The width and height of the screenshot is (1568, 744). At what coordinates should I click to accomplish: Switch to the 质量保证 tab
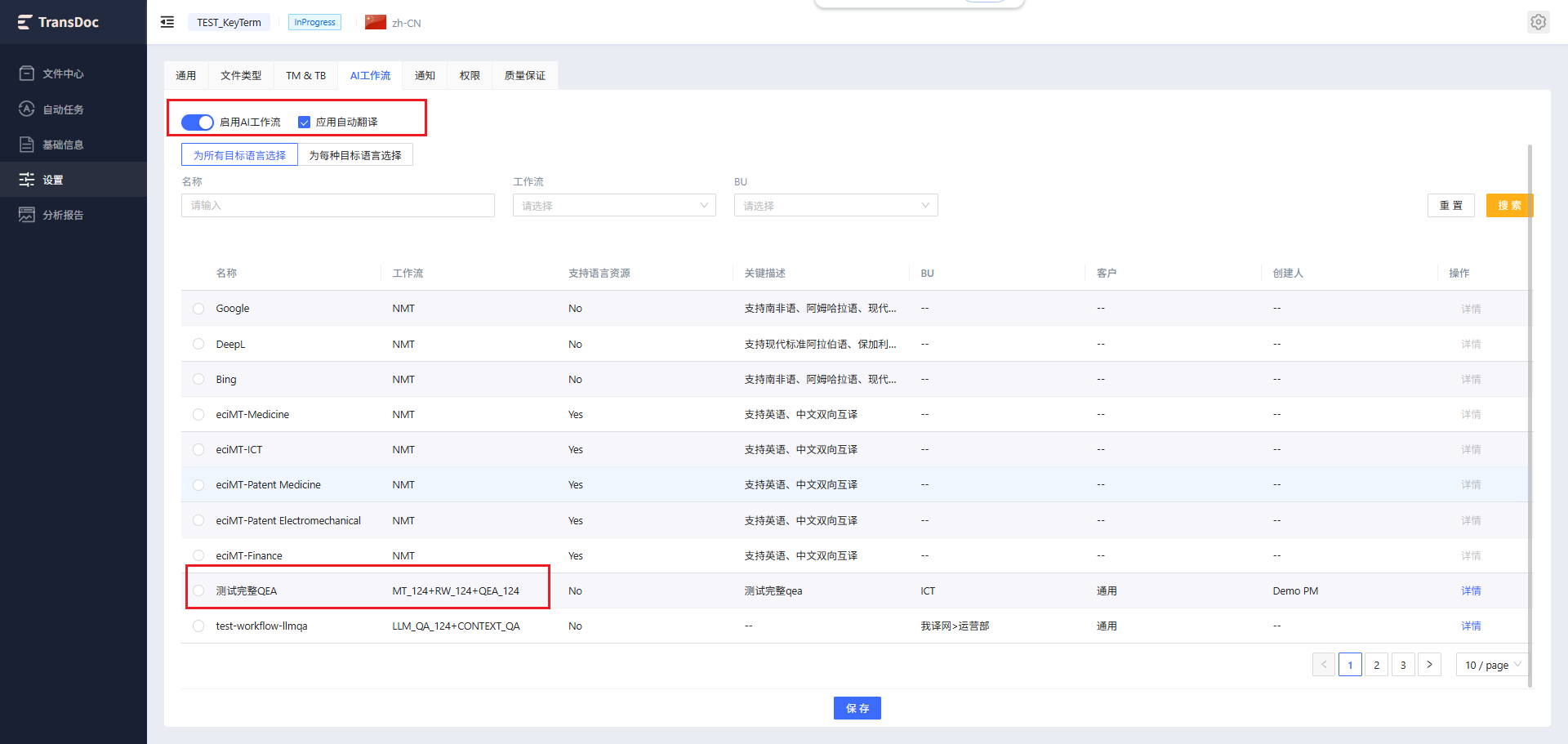coord(525,75)
